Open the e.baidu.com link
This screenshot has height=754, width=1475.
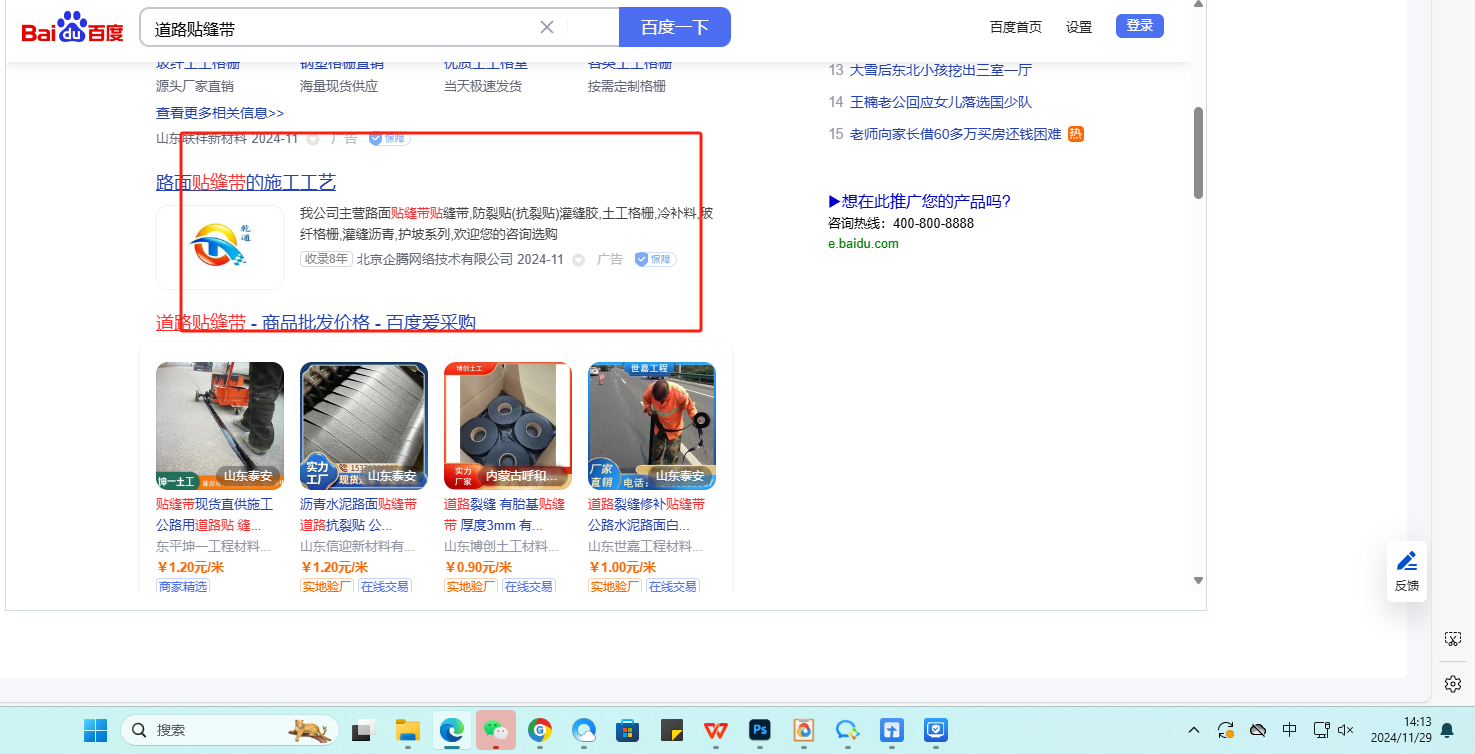coord(863,243)
